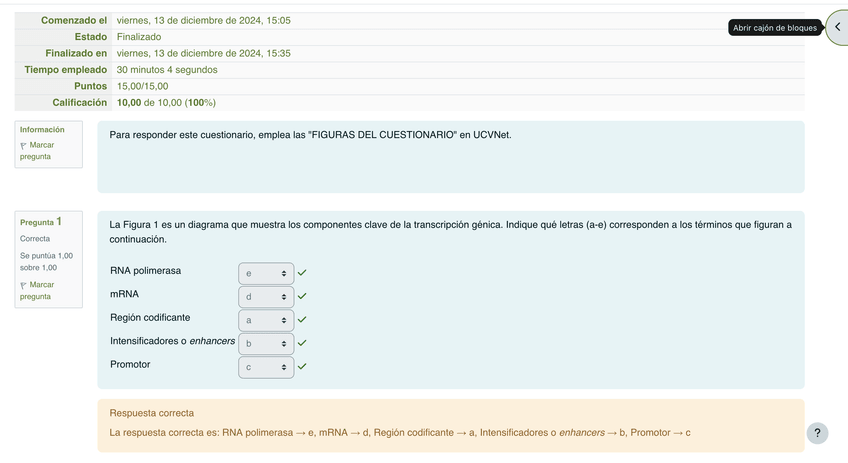Image resolution: width=848 pixels, height=463 pixels.
Task: Open the Intensificadores o enhancers dropdown
Action: pos(266,343)
